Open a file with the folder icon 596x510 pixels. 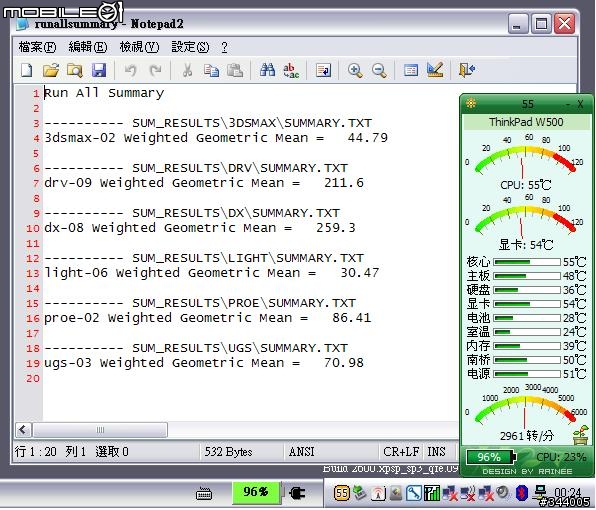click(x=51, y=70)
